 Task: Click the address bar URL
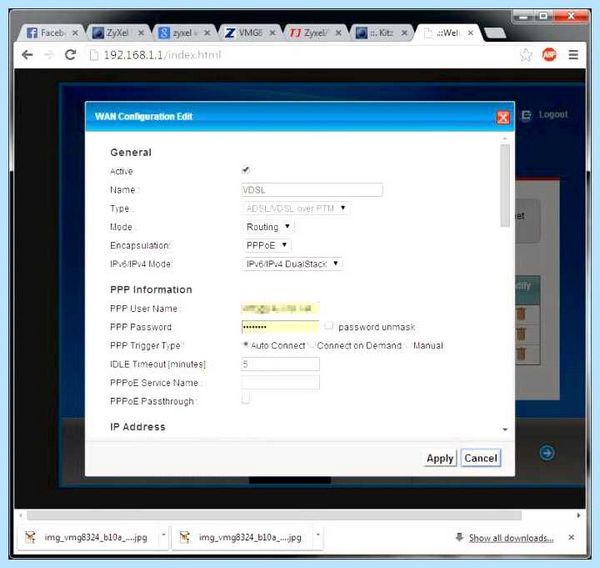point(162,55)
